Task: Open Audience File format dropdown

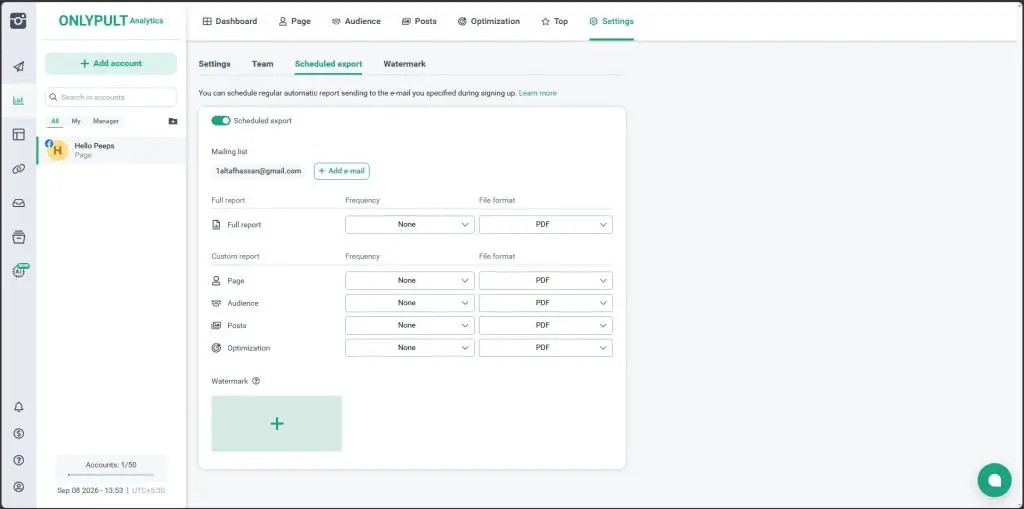Action: [545, 303]
